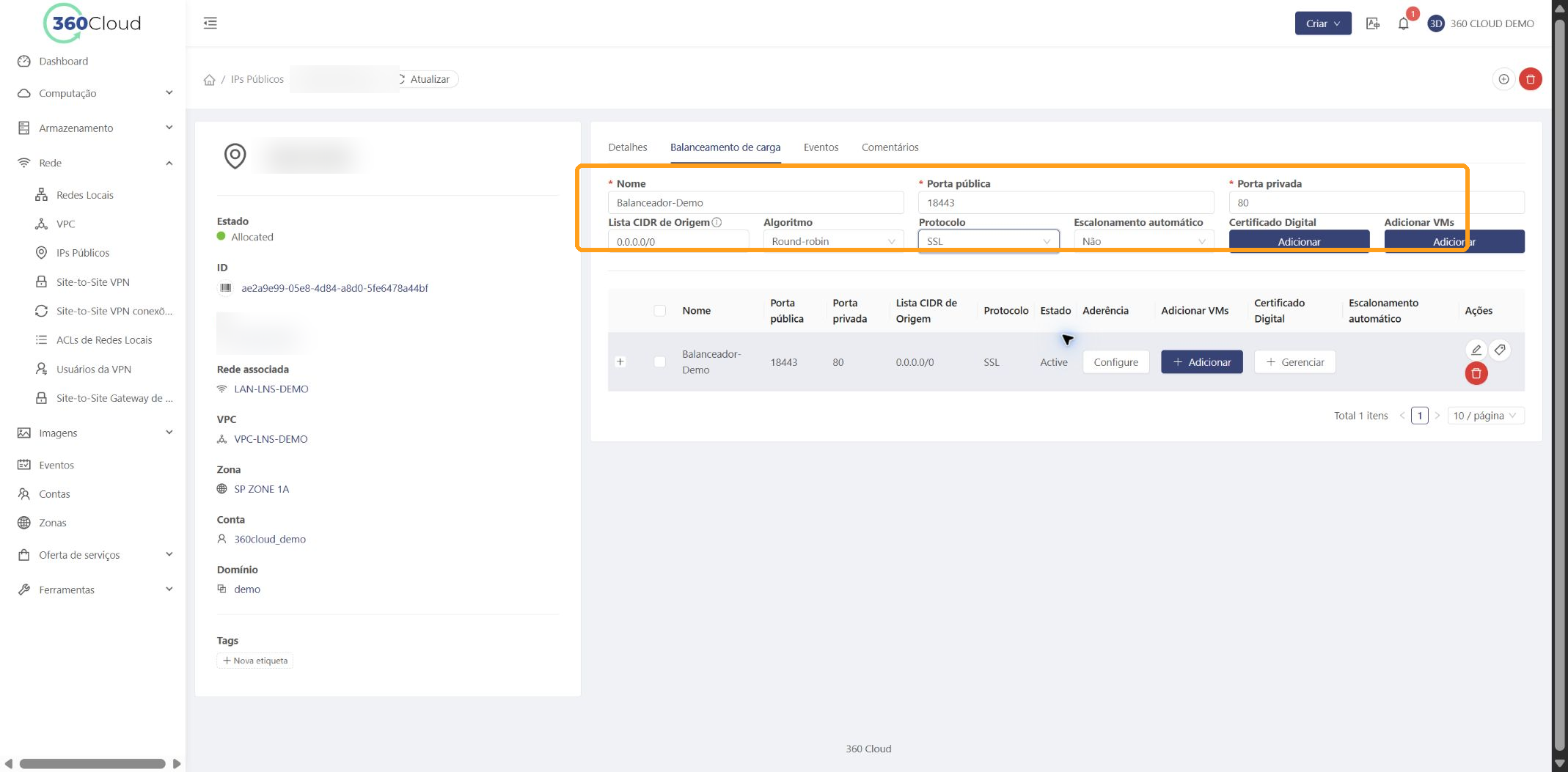The width and height of the screenshot is (1568, 772).
Task: Open the Algoritmo Round-robin dropdown
Action: 833,241
